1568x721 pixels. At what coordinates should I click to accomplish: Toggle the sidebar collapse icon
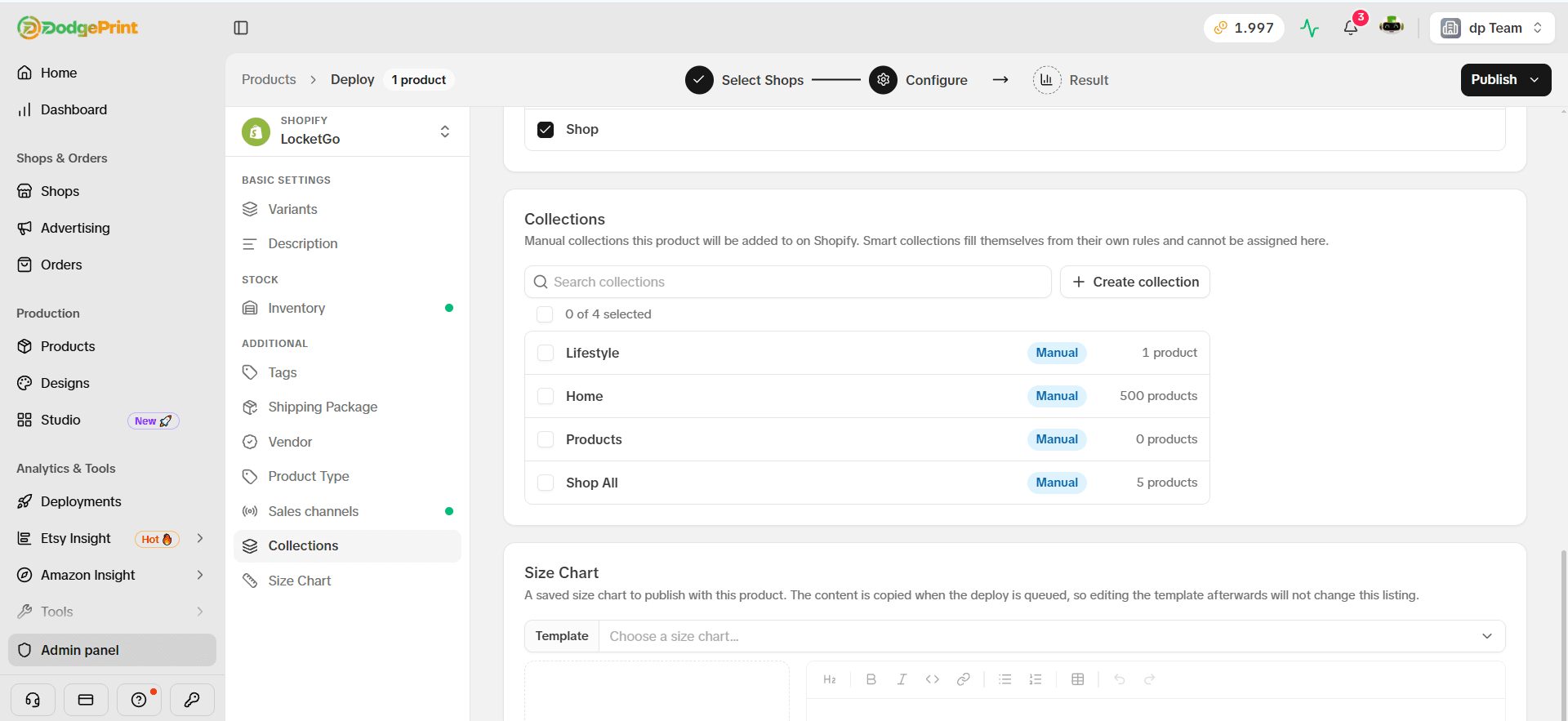coord(241,28)
